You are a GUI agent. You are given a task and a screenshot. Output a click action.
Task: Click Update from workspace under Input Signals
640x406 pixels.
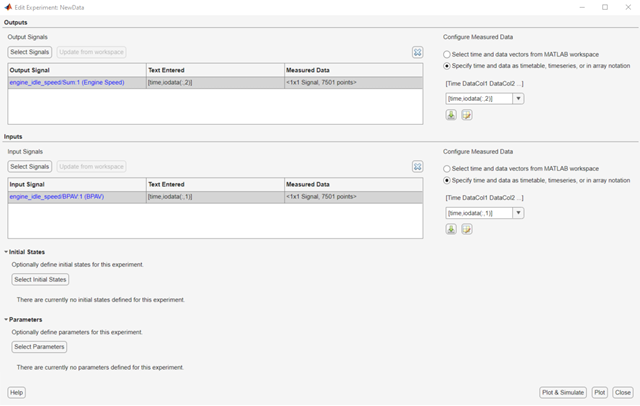91,166
